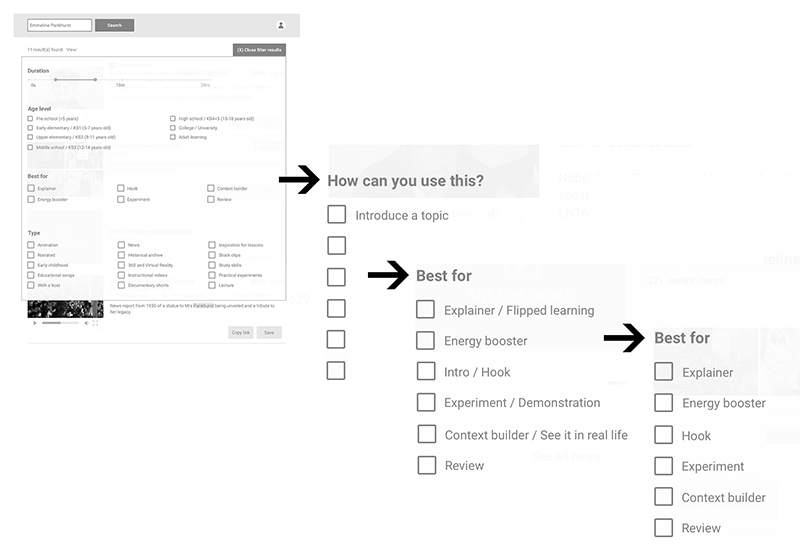Click the Search button
Viewport: 800px width, 550px height.
(114, 25)
